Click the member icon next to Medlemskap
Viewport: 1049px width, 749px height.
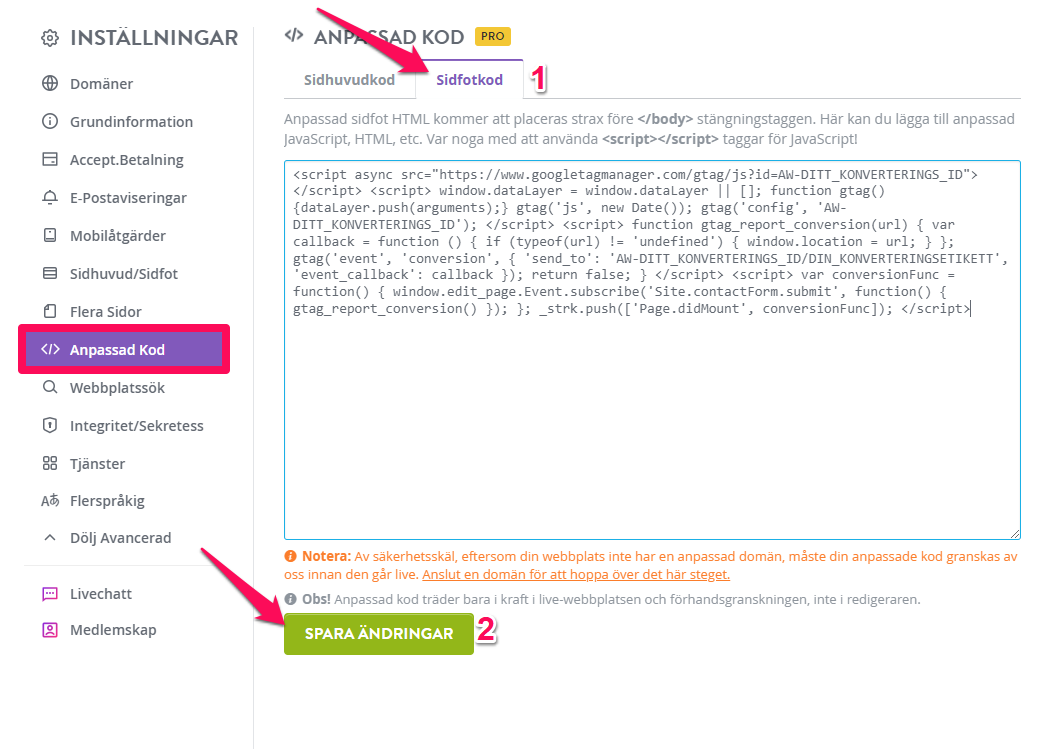click(50, 630)
